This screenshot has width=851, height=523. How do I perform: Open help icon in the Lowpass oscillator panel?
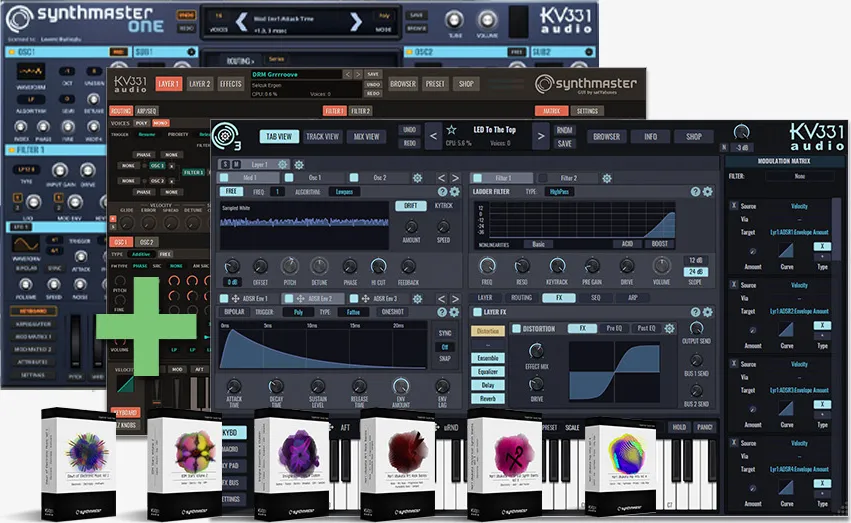tap(442, 192)
